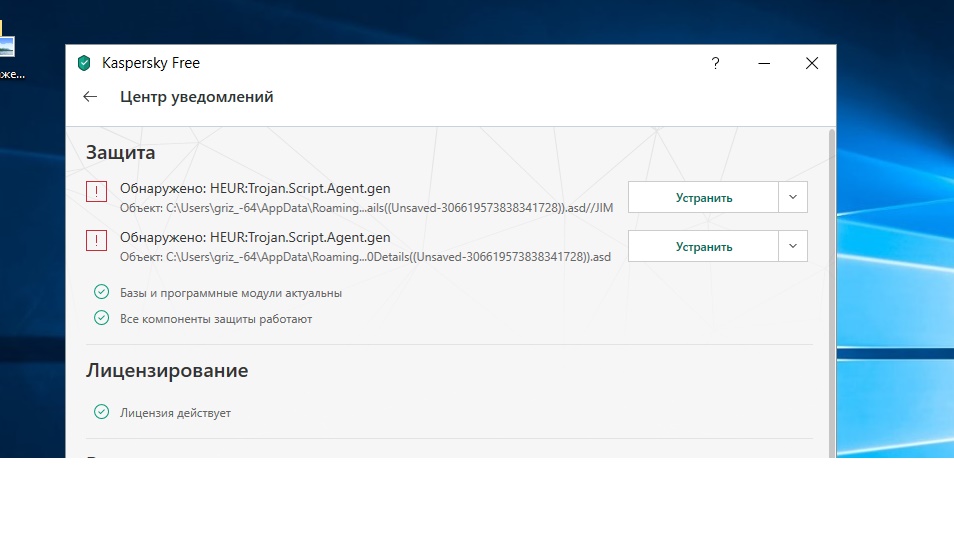Click the first "Обнаружено: HEUR:Trojan.Script.Agent.gen" title text
954x540 pixels.
click(x=255, y=189)
